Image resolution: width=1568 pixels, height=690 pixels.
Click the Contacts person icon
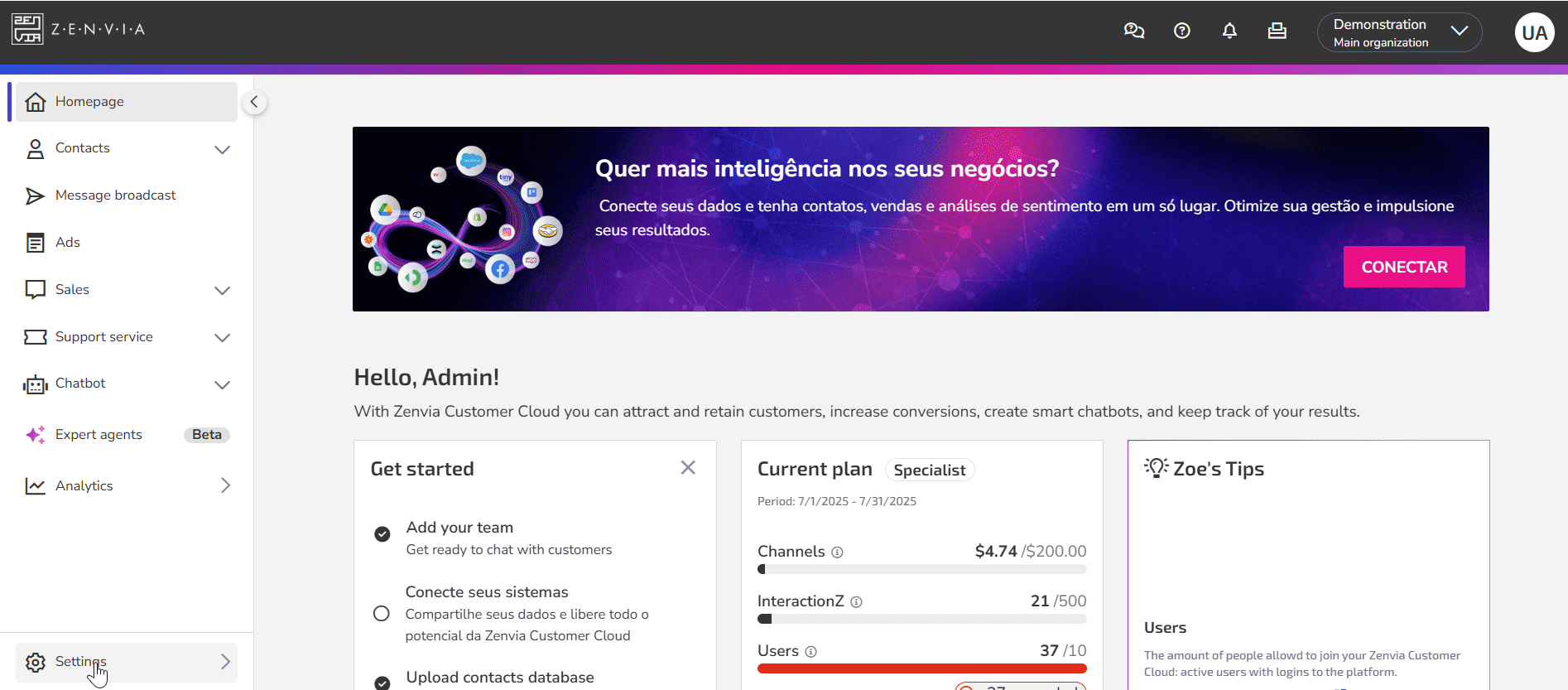coord(36,149)
